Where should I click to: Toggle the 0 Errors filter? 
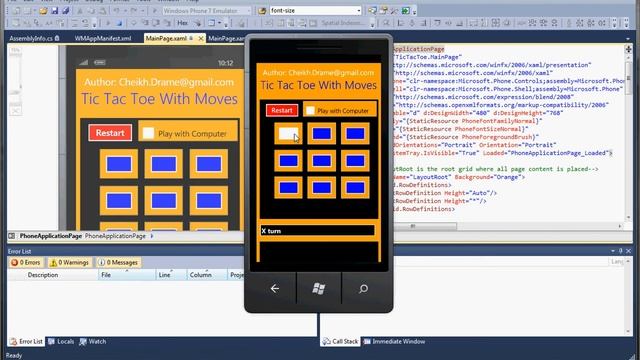click(27, 262)
